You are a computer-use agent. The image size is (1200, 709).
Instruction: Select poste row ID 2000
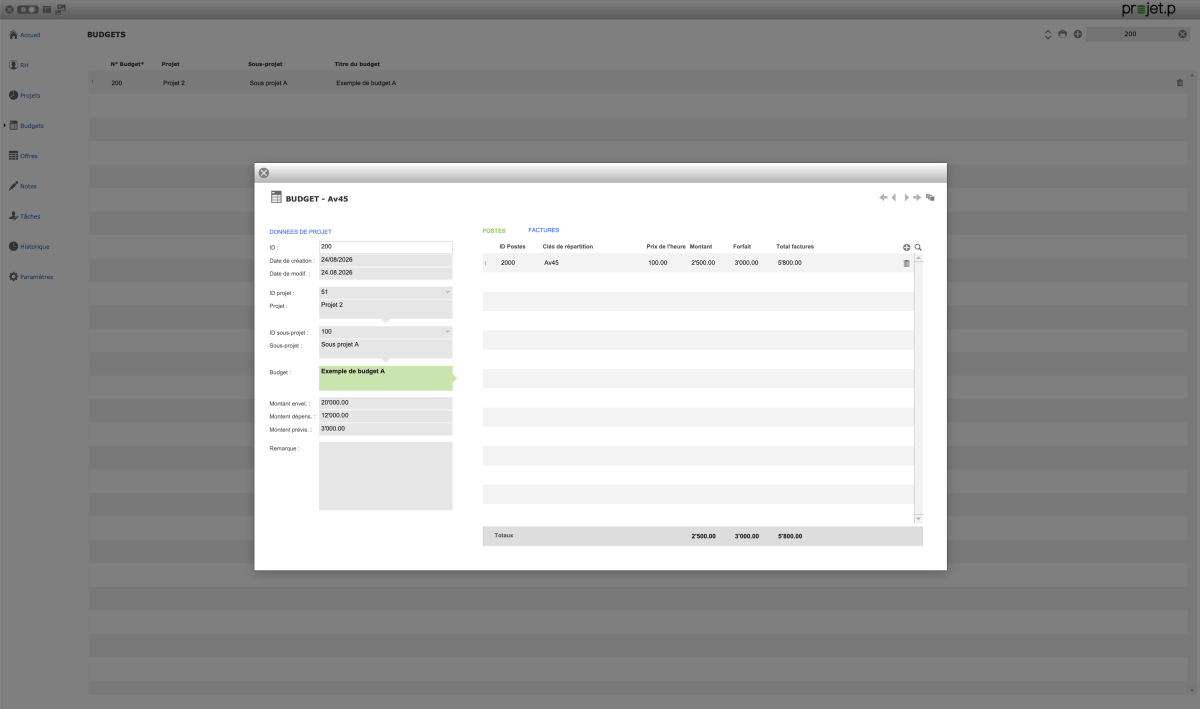(698, 263)
